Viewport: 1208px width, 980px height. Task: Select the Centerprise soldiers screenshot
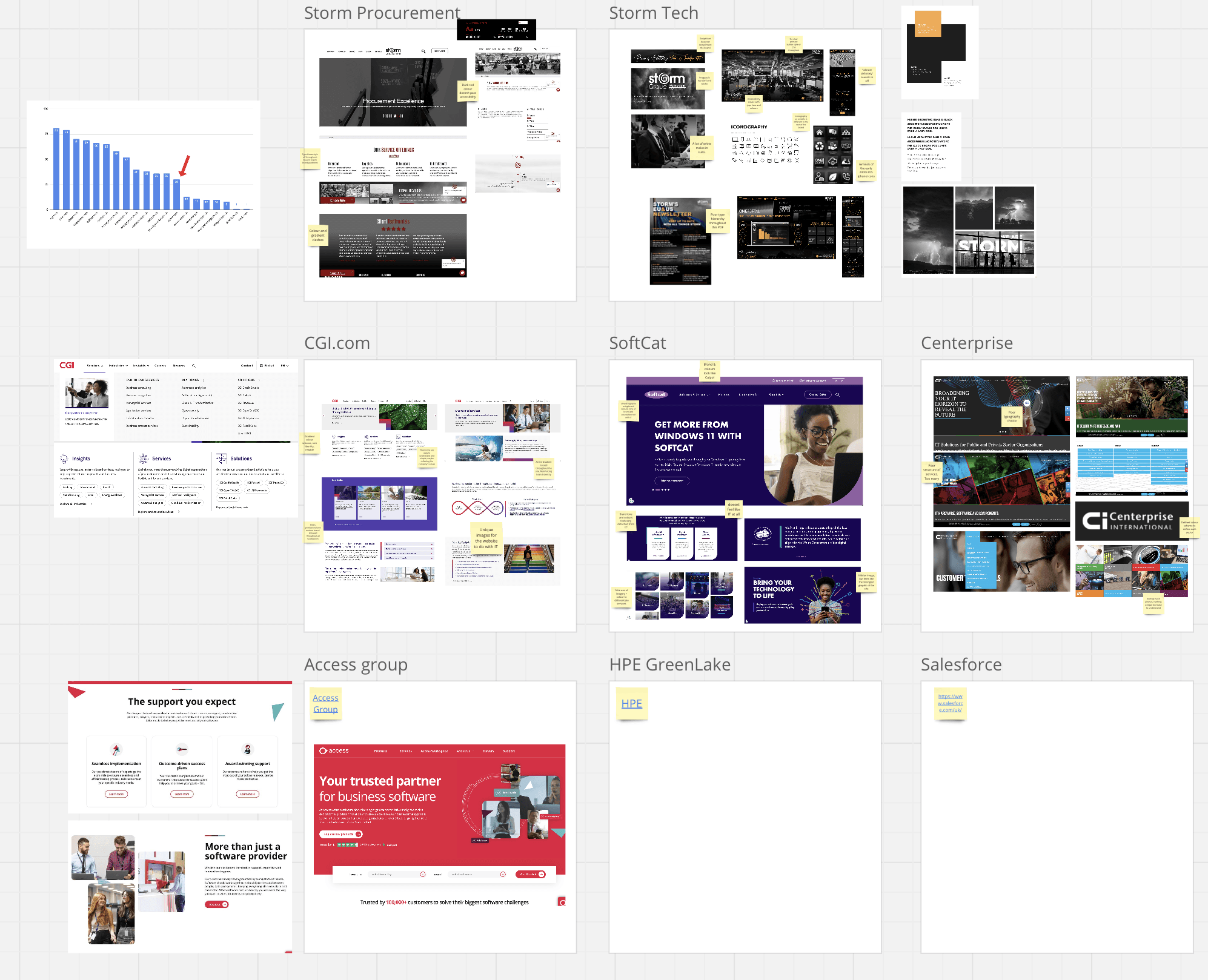click(1132, 406)
